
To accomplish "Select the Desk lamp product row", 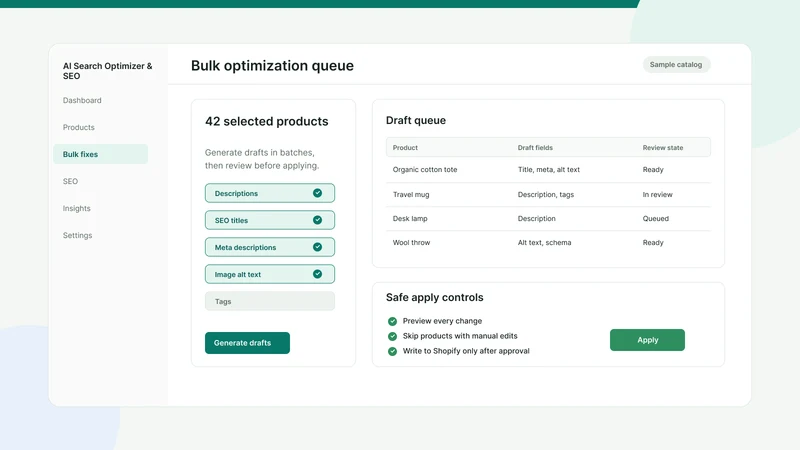I will click(x=548, y=218).
